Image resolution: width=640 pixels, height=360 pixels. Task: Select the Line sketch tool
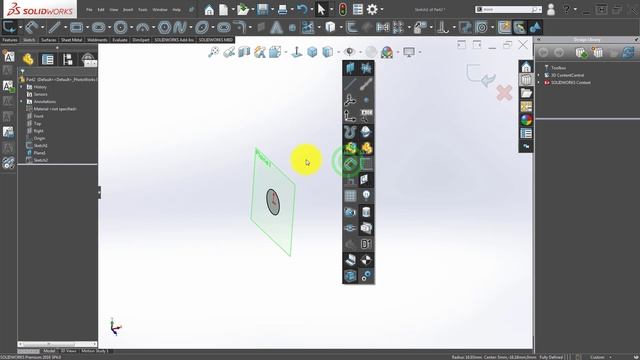point(54,27)
